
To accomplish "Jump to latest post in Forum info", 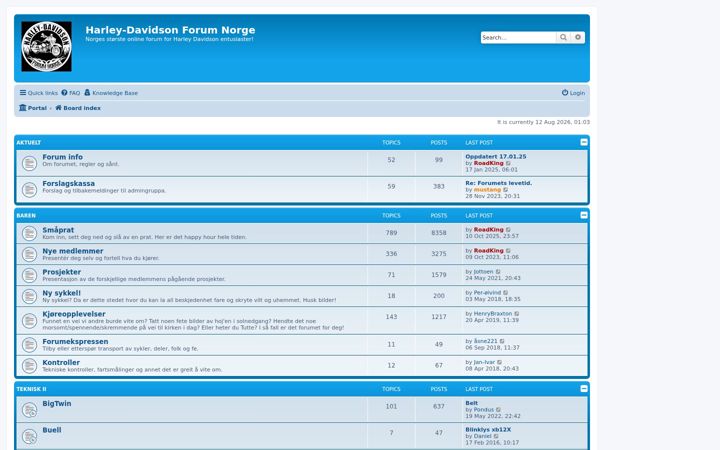I will 508,163.
